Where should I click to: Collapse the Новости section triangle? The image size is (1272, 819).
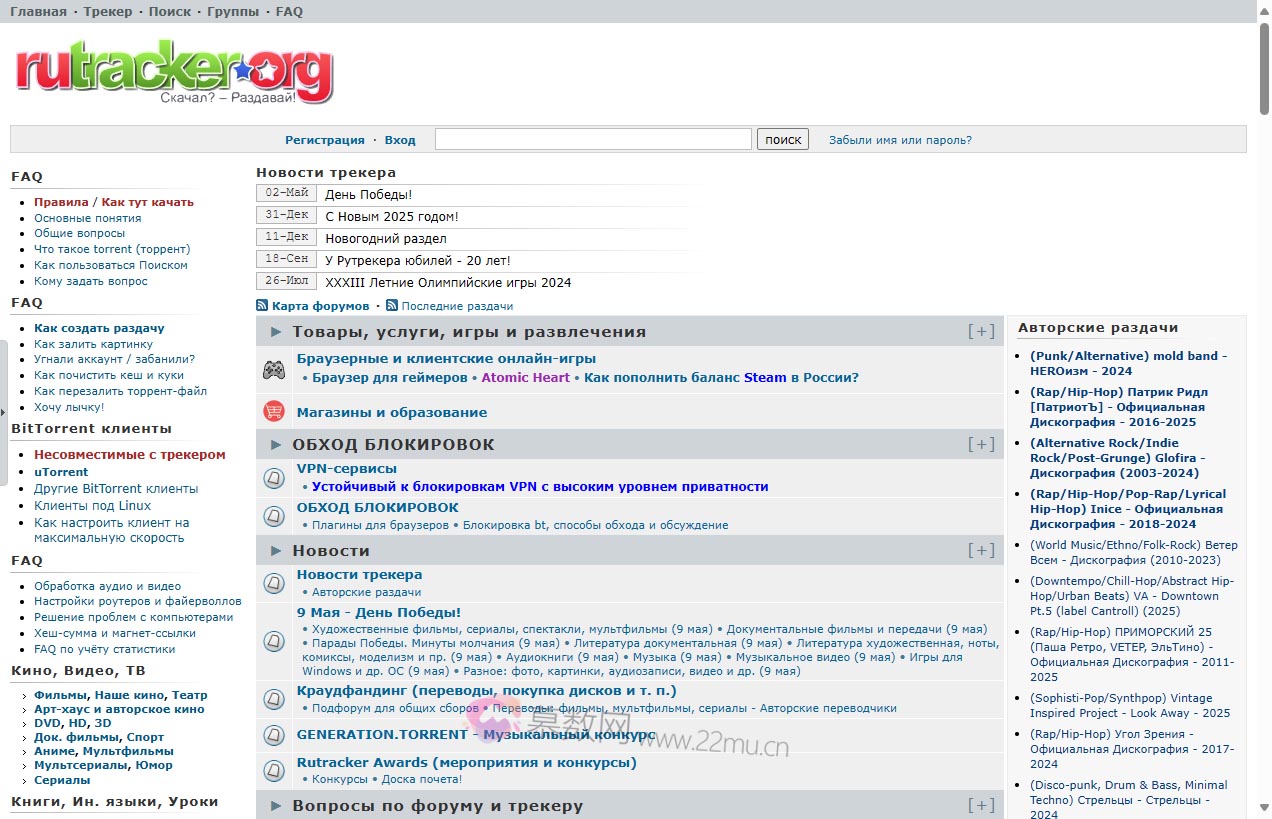[275, 549]
